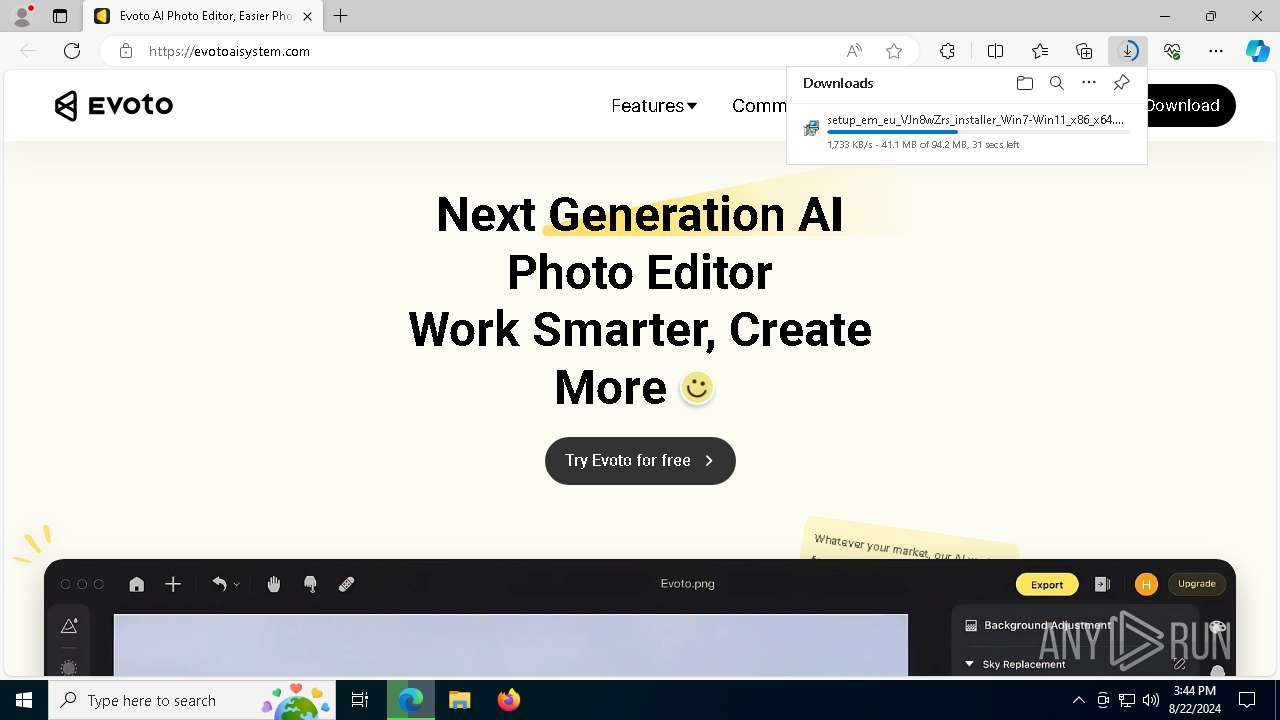Screen dimensions: 1280x720
Task: Activate Read aloud icon
Action: pos(854,51)
